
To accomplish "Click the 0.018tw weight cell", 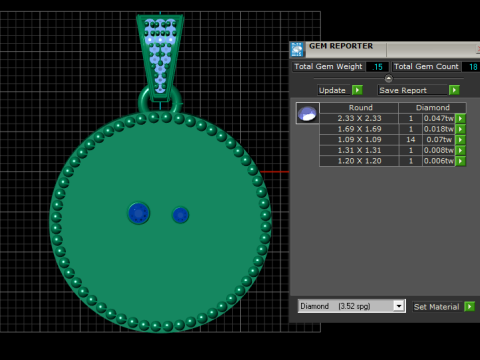I will (439, 129).
